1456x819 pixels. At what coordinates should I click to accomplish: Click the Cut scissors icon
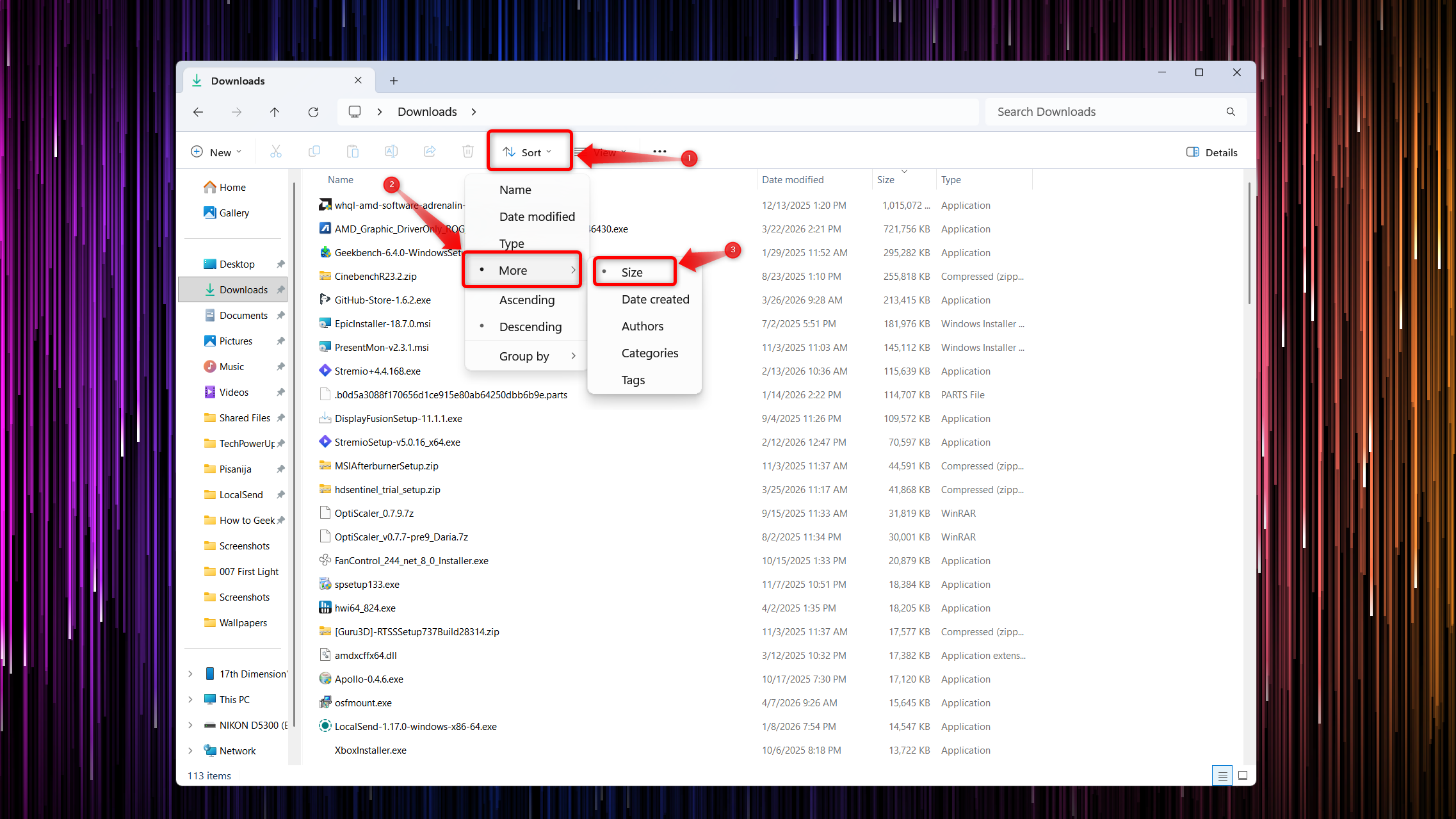tap(276, 152)
